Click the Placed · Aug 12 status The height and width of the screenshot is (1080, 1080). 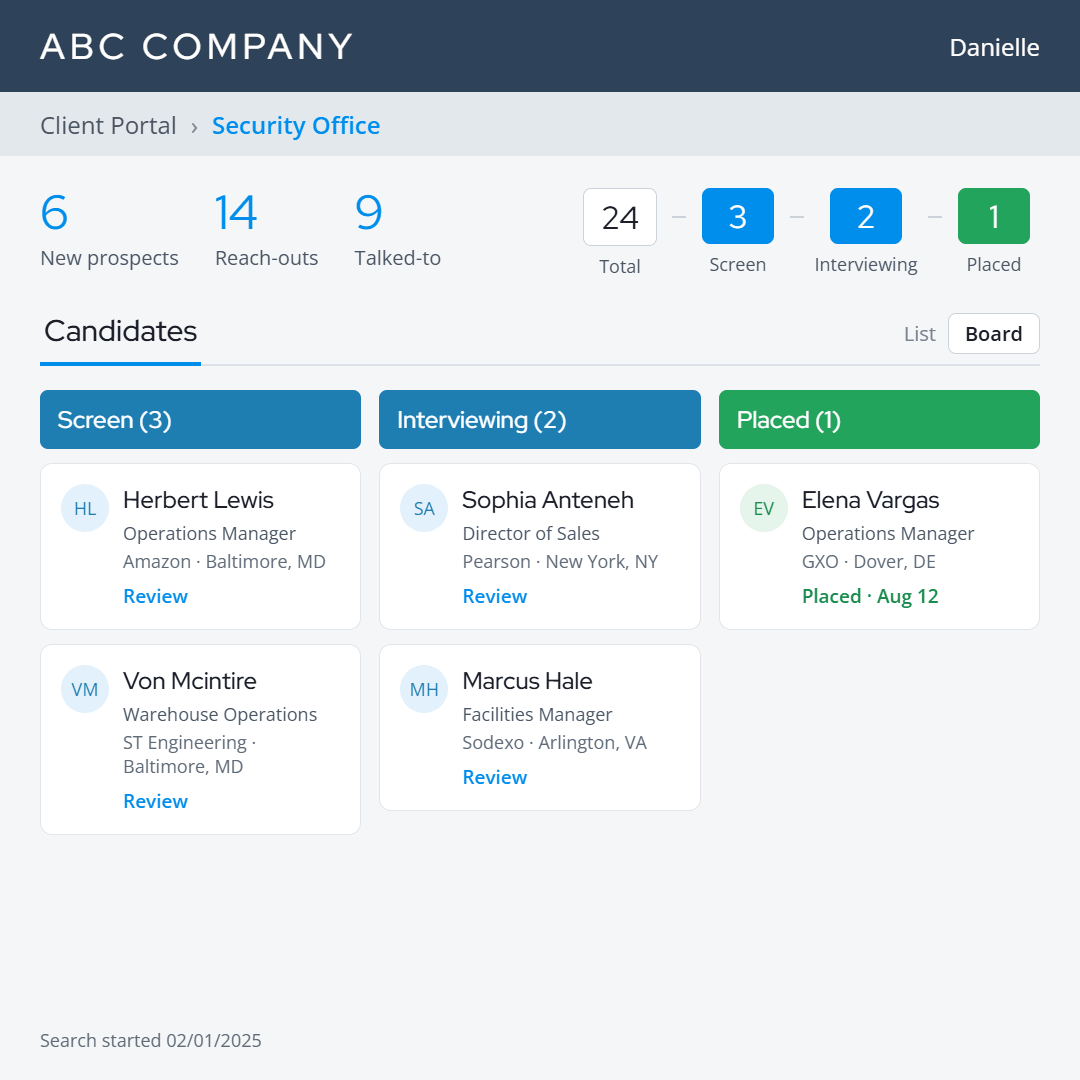(871, 596)
